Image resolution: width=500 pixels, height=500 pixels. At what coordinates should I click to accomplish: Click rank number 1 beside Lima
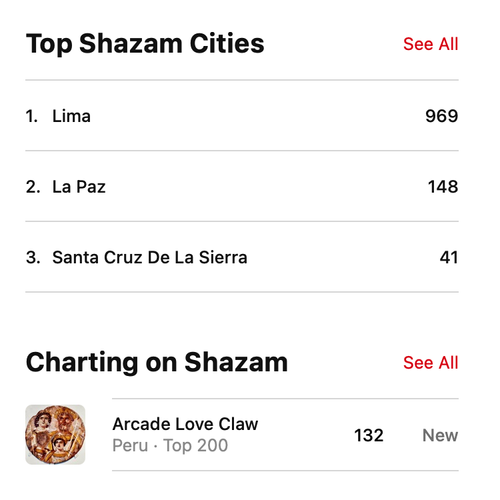tap(32, 116)
